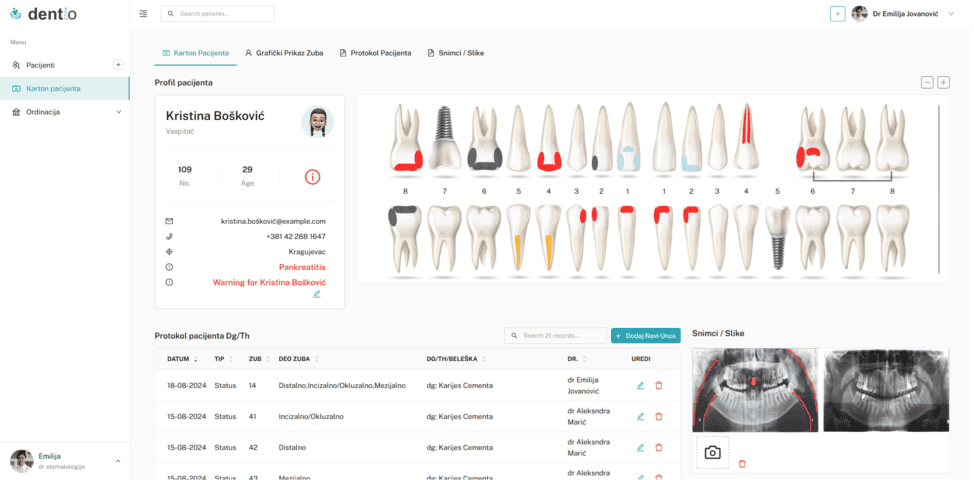Delete the 18-08-2024 record for tooth 14
The image size is (974, 480).
(x=659, y=386)
